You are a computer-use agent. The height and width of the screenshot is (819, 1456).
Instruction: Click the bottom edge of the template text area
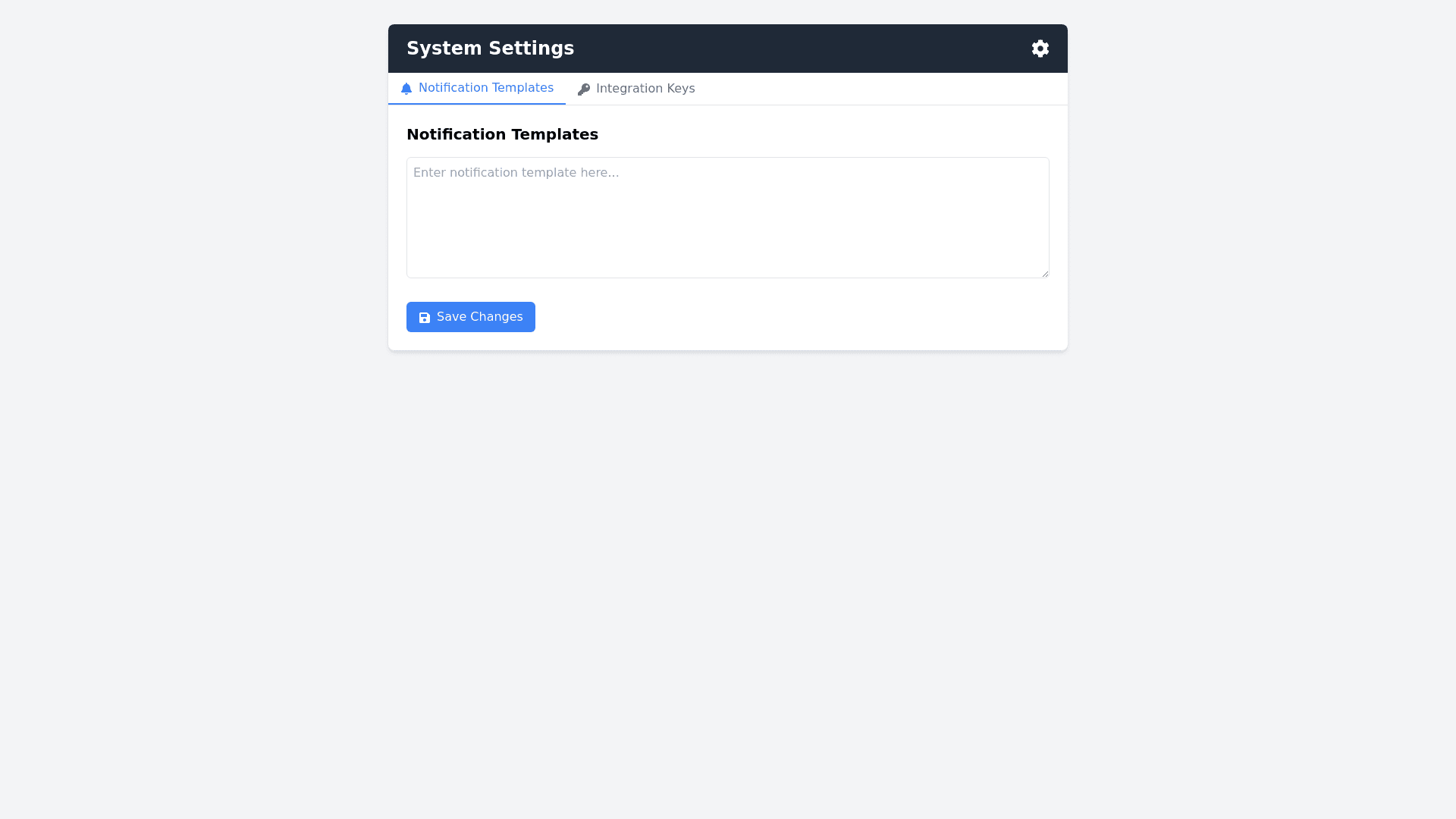click(728, 278)
